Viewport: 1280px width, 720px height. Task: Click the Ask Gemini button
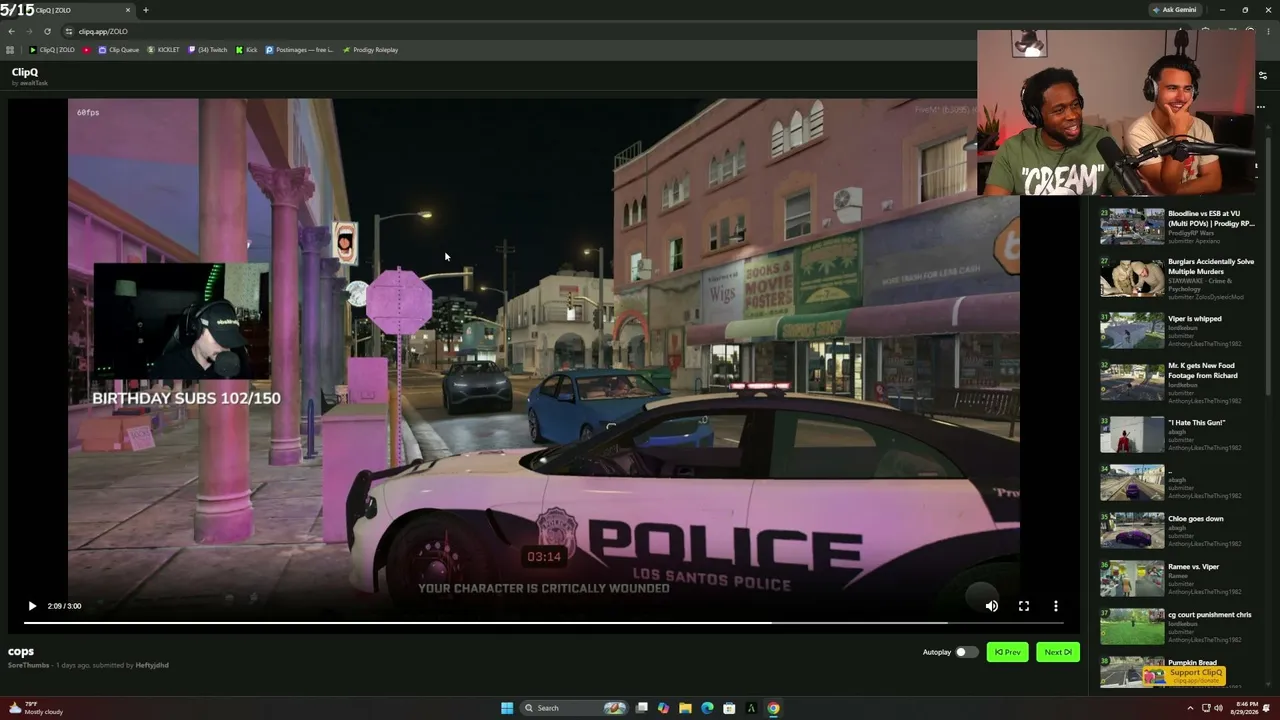[x=1174, y=10]
